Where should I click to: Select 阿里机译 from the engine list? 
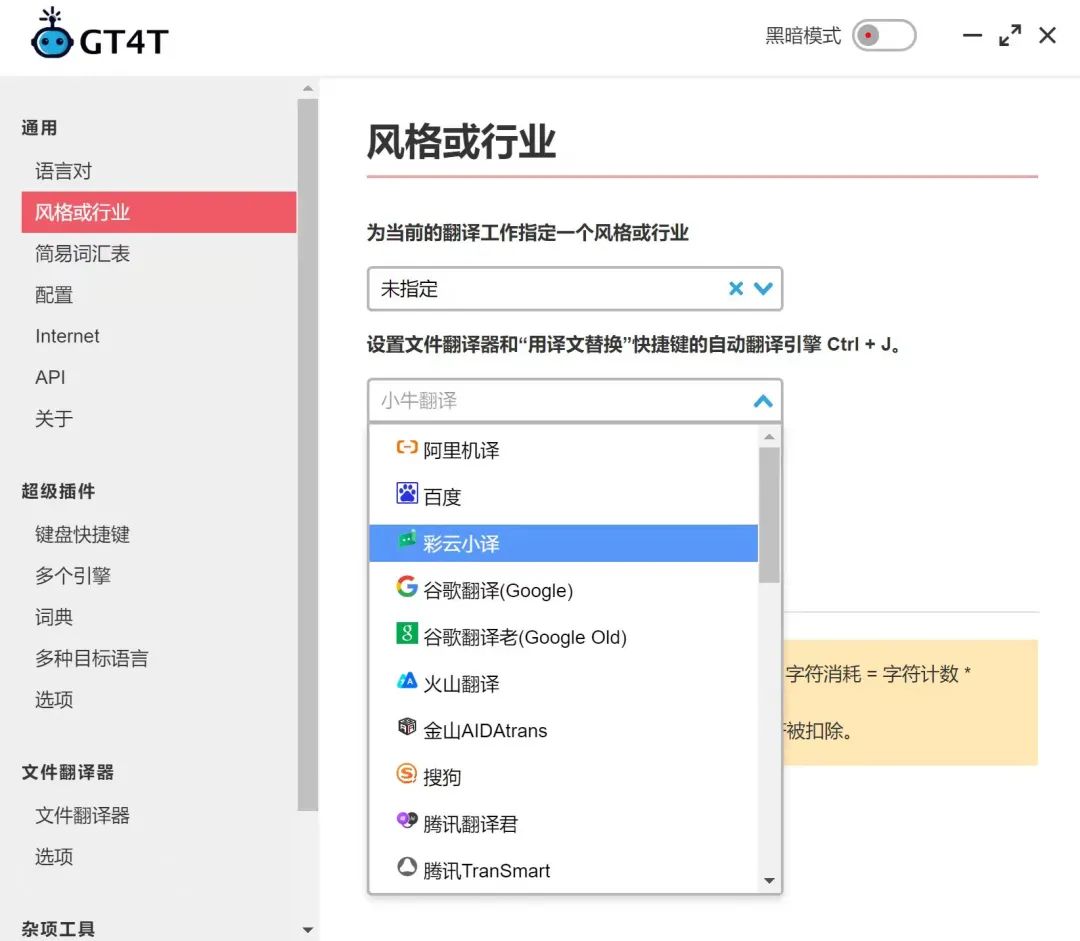(x=563, y=450)
